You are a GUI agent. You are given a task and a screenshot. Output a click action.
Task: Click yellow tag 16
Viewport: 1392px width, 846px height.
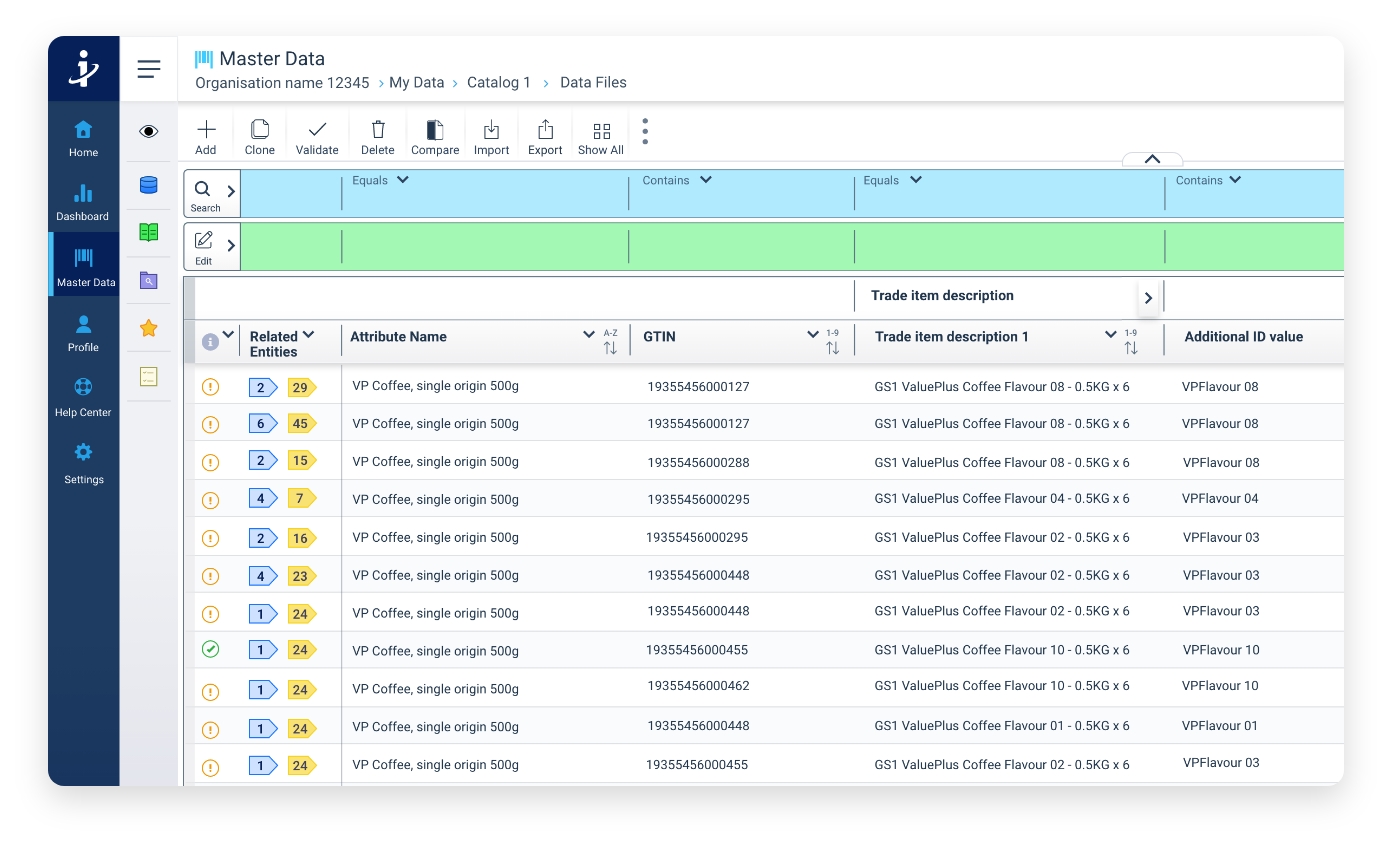point(301,538)
